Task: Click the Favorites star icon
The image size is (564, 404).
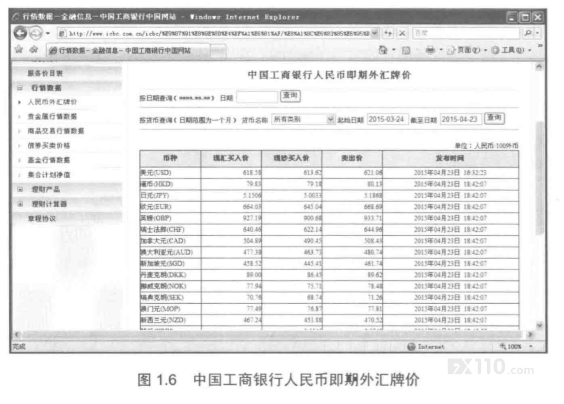Action: click(19, 50)
